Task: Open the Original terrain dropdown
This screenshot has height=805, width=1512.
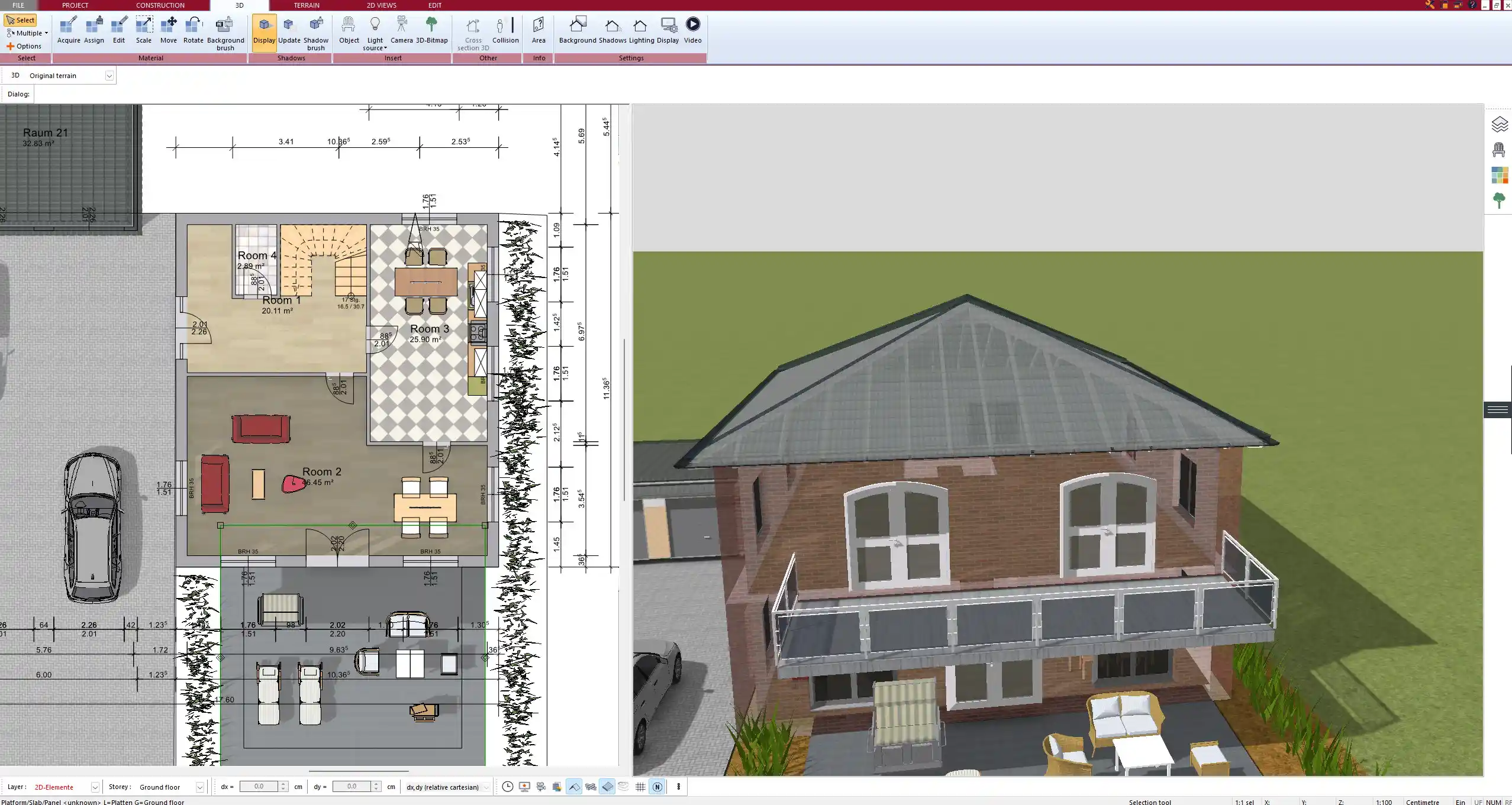Action: click(110, 75)
